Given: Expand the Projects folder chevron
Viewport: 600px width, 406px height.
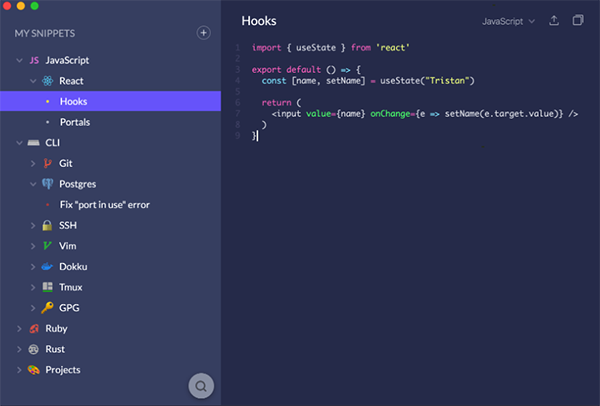Looking at the screenshot, I should click(x=19, y=370).
